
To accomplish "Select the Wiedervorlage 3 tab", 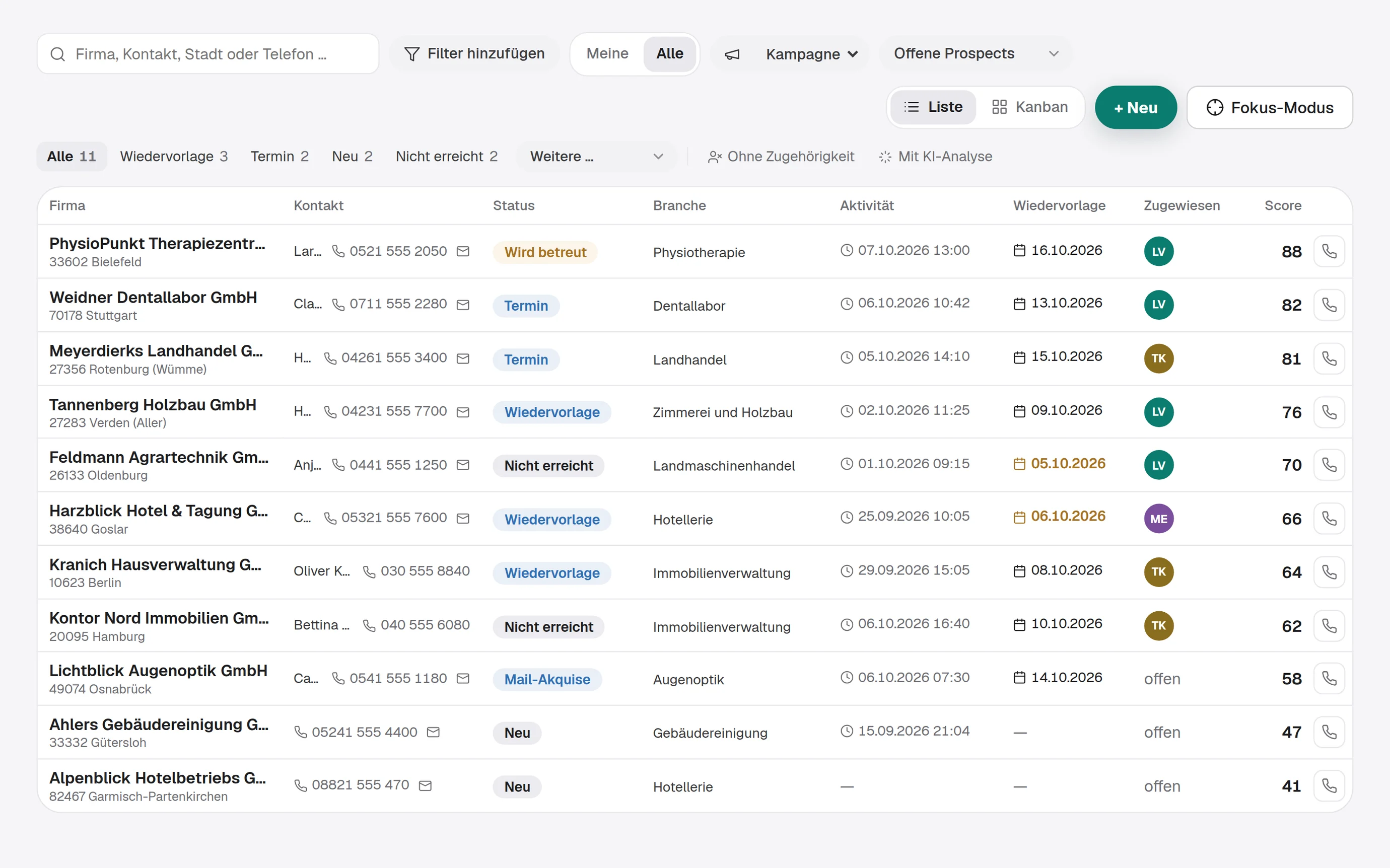I will pos(174,157).
